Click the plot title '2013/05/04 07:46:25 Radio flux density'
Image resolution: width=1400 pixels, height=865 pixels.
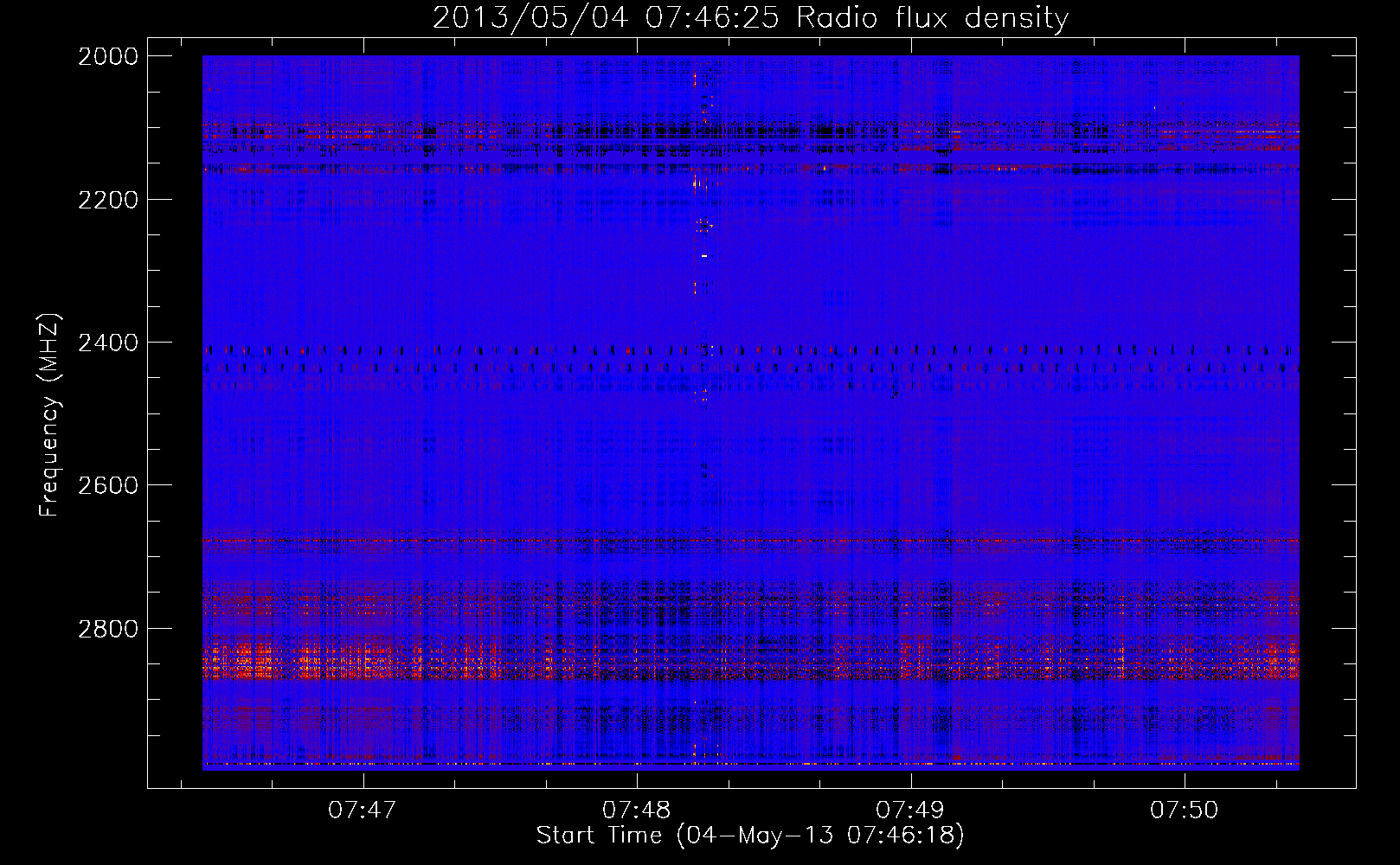(x=750, y=17)
